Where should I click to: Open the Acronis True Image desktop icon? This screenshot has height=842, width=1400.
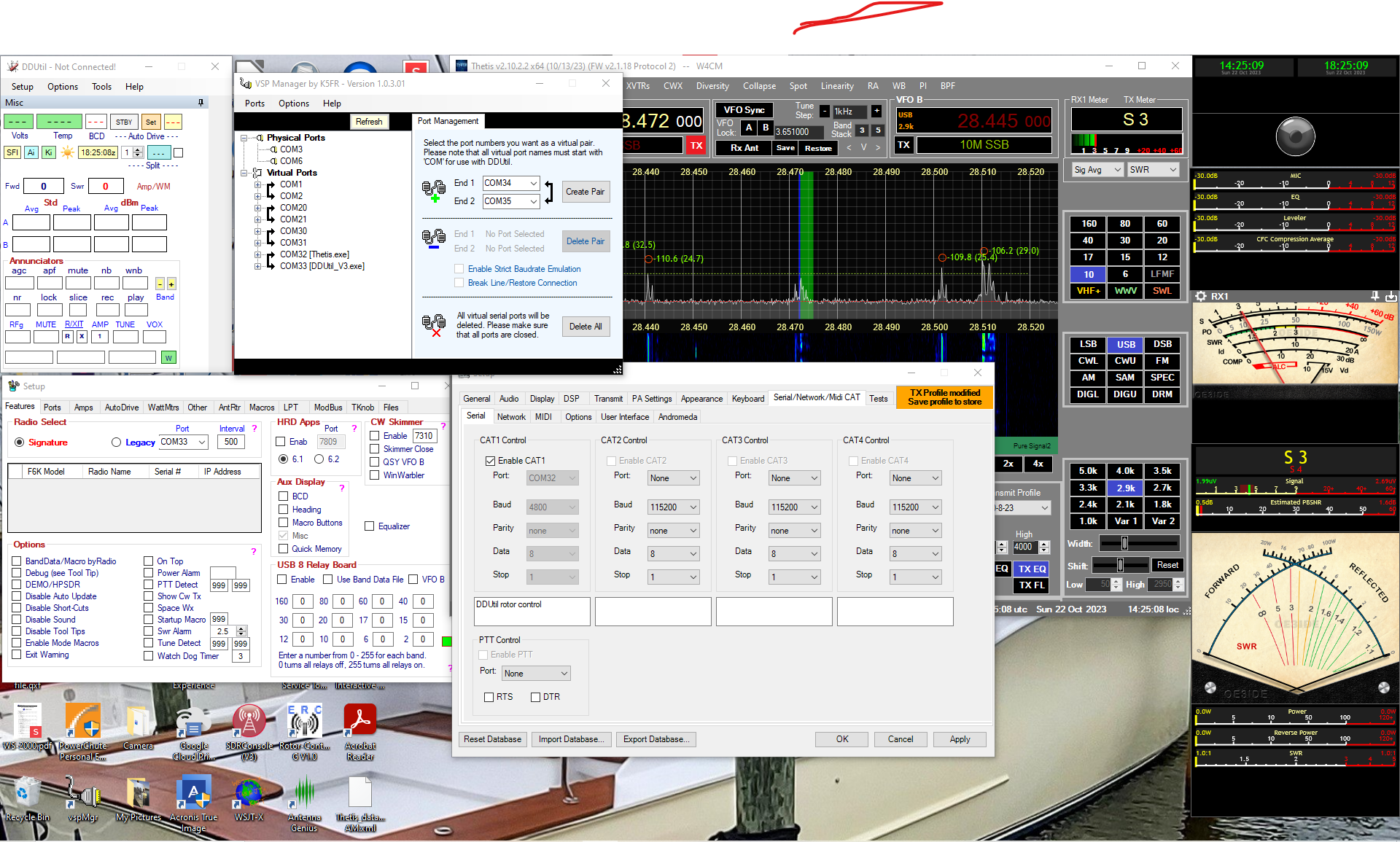tap(193, 803)
